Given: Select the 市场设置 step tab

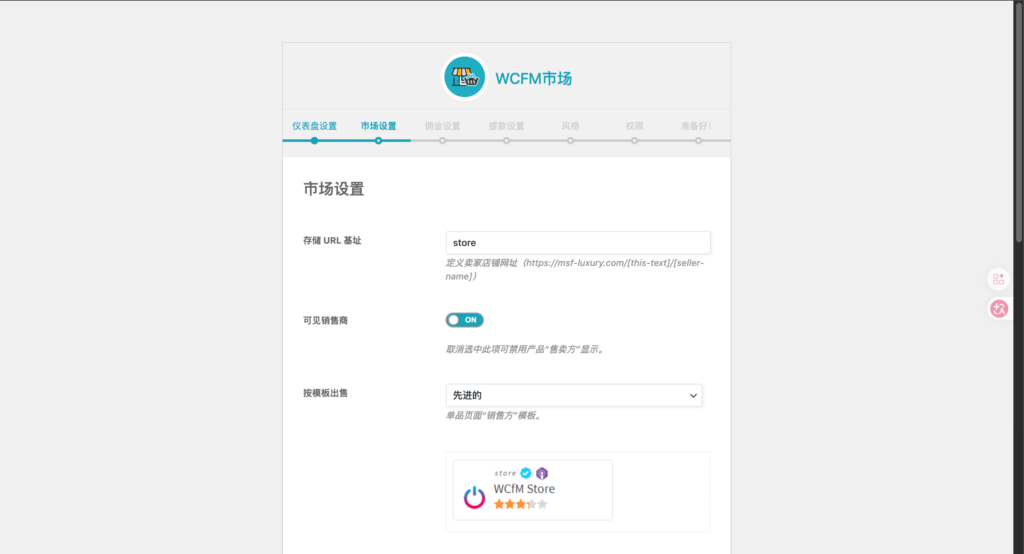Looking at the screenshot, I should tap(378, 126).
